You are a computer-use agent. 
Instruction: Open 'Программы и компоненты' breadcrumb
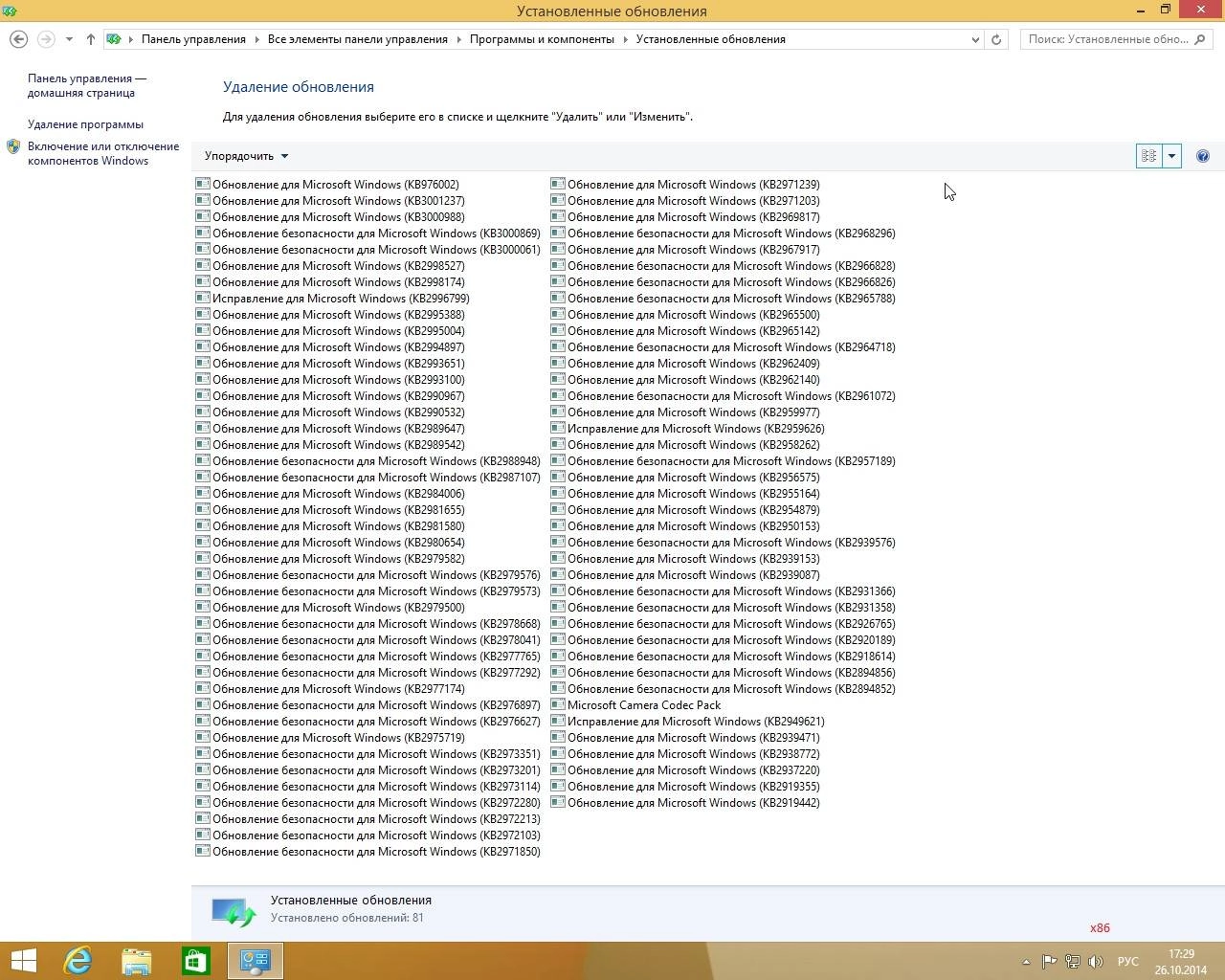click(542, 39)
